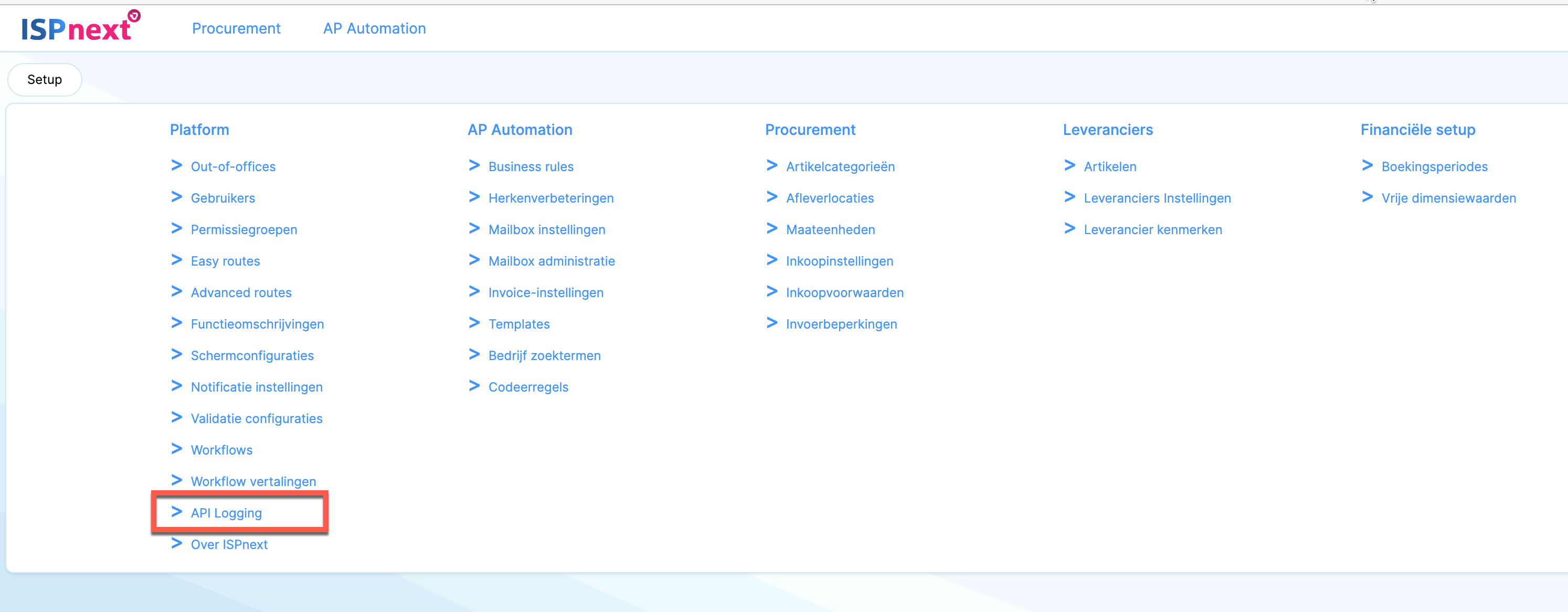Click the chevron before Codeerregels
Viewport: 1568px width, 612px height.
pyautogui.click(x=474, y=386)
